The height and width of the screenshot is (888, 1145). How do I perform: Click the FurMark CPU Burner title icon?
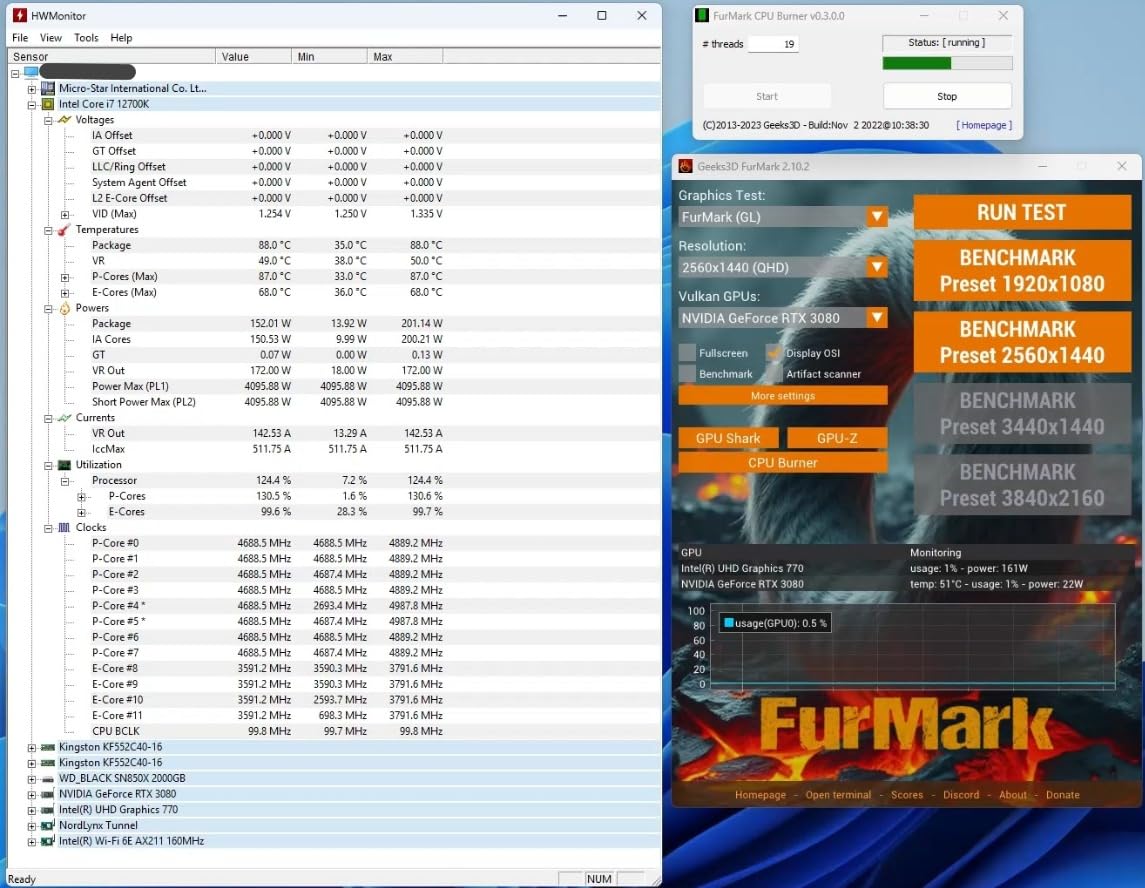[702, 15]
